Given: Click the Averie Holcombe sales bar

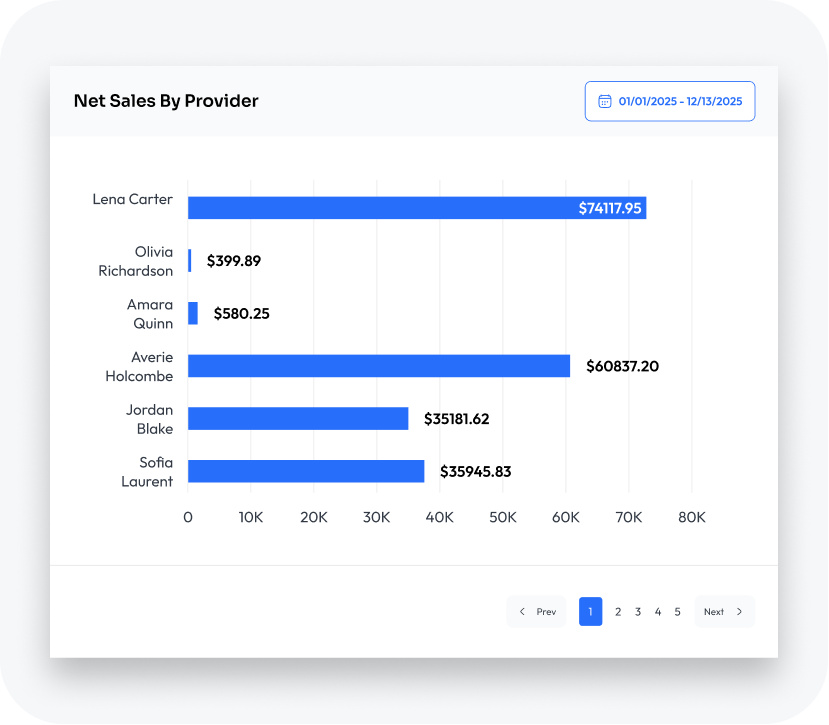Looking at the screenshot, I should pyautogui.click(x=378, y=366).
